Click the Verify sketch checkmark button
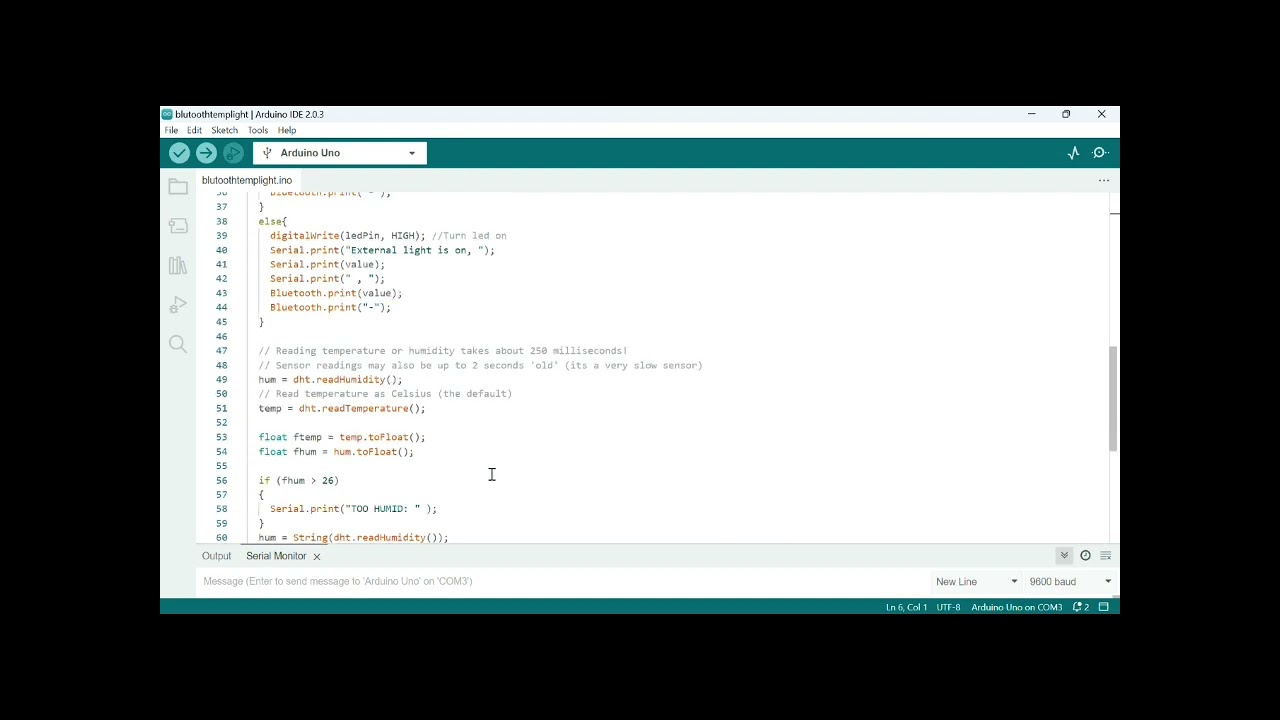 point(179,153)
